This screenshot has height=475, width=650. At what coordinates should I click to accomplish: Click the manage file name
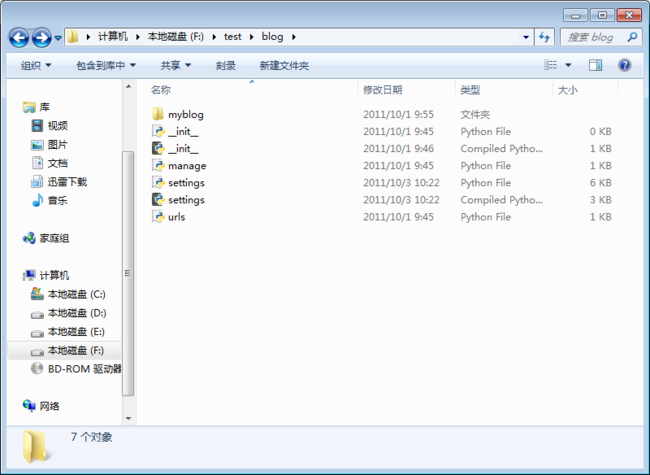187,166
